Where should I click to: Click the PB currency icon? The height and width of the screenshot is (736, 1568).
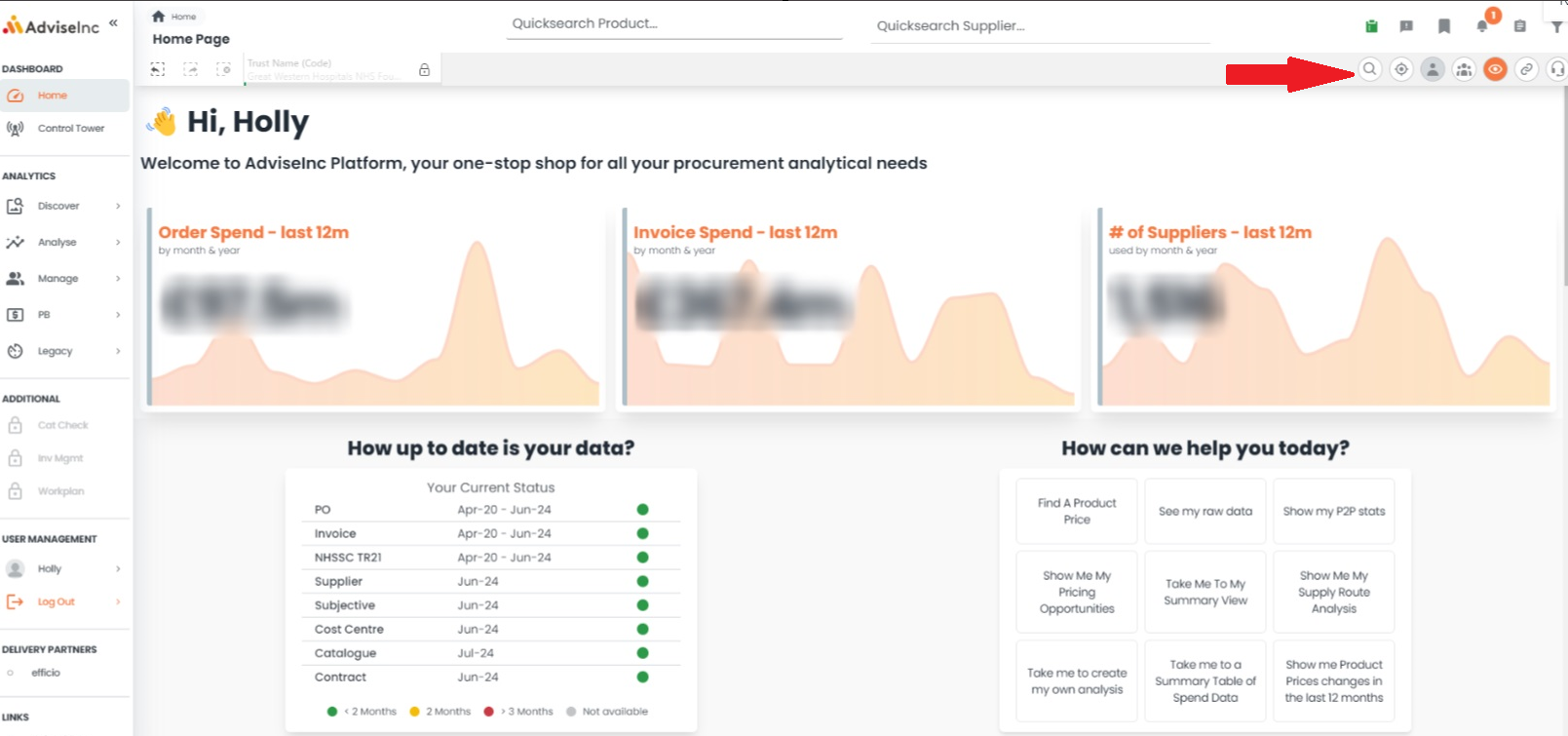click(x=15, y=315)
